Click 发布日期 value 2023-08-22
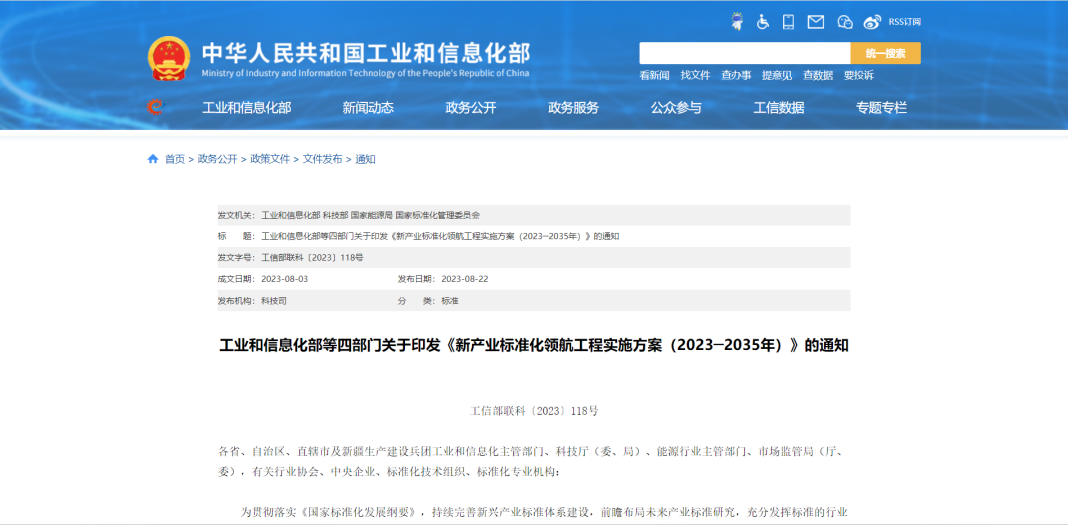Viewport: 1068px width, 525px height. point(465,279)
